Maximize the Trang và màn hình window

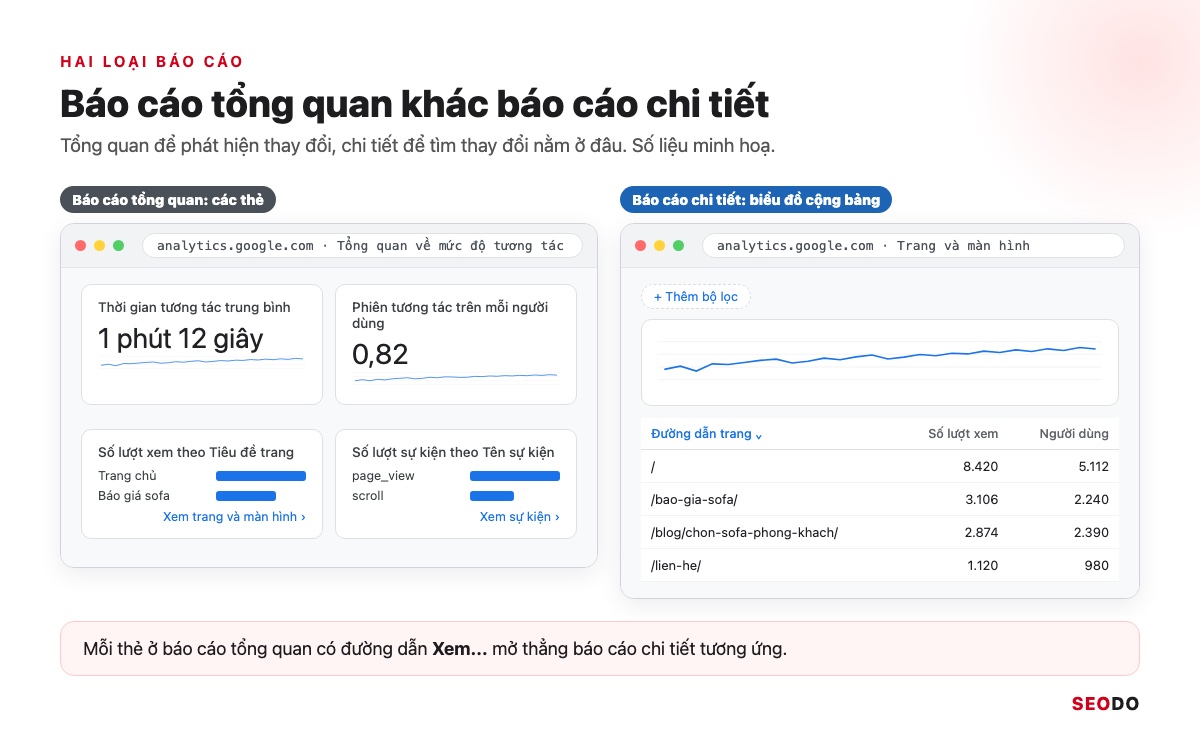(x=678, y=245)
